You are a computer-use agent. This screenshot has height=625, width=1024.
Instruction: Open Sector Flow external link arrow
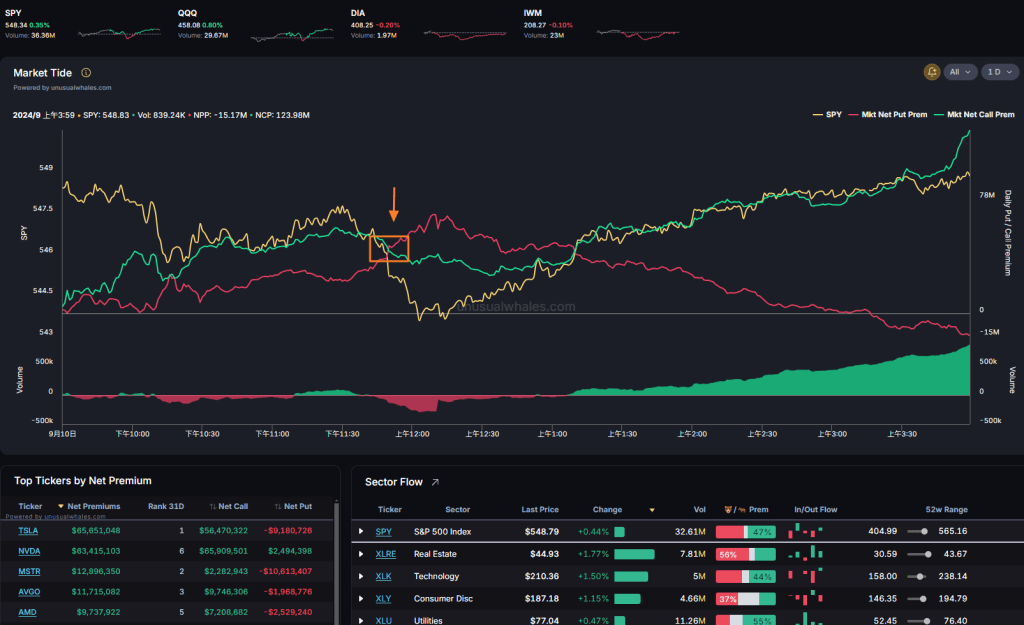point(435,482)
